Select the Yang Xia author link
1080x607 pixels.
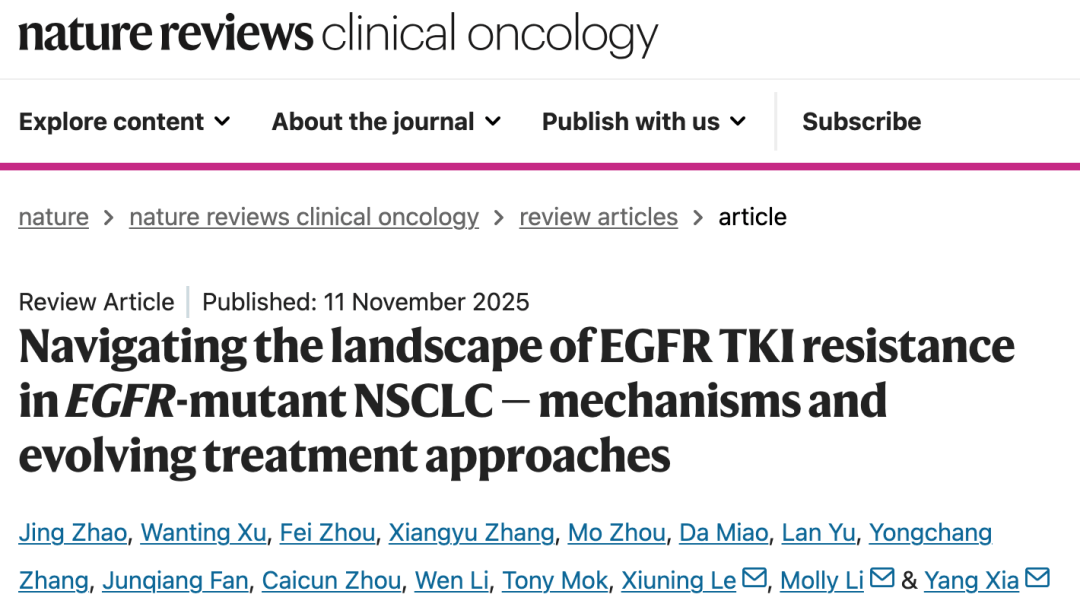971,580
